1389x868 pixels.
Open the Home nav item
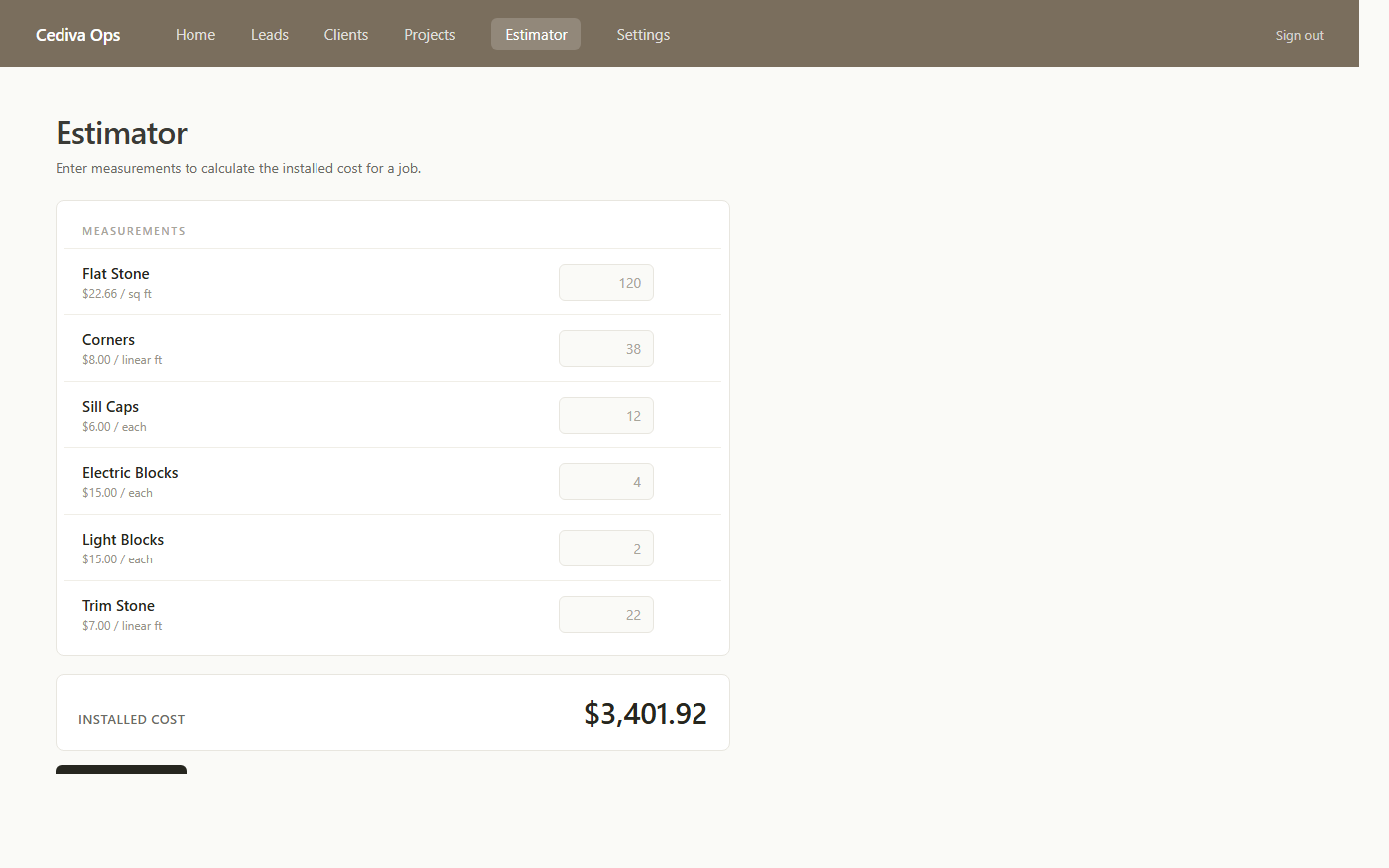click(x=195, y=34)
